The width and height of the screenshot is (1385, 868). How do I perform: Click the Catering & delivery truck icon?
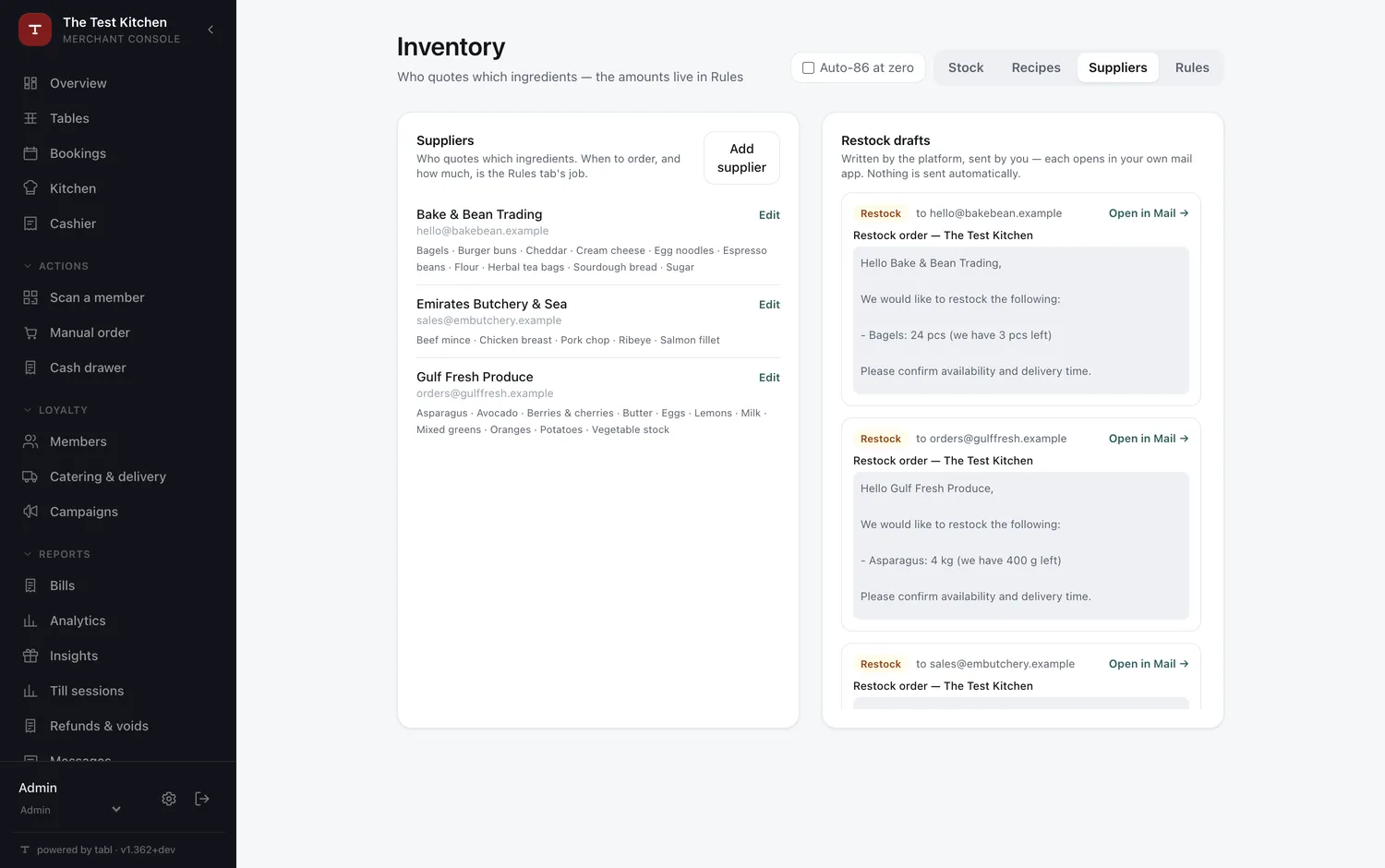(x=30, y=476)
